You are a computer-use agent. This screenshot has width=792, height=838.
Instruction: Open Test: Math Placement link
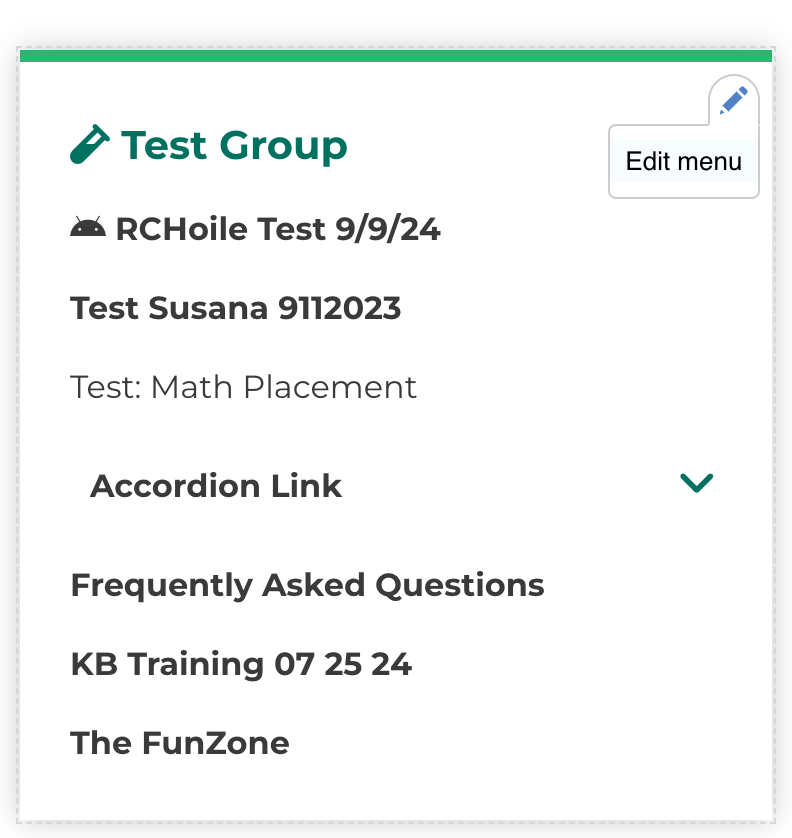244,387
